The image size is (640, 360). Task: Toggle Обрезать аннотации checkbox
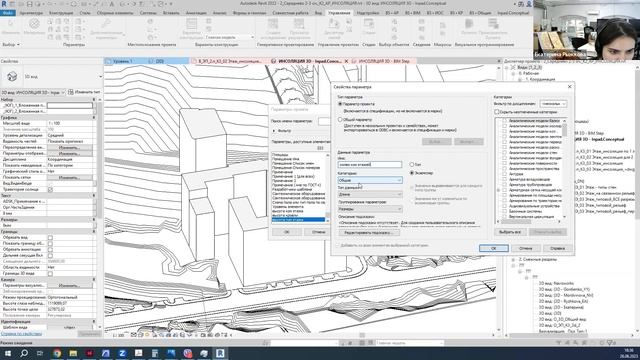pyautogui.click(x=50, y=249)
